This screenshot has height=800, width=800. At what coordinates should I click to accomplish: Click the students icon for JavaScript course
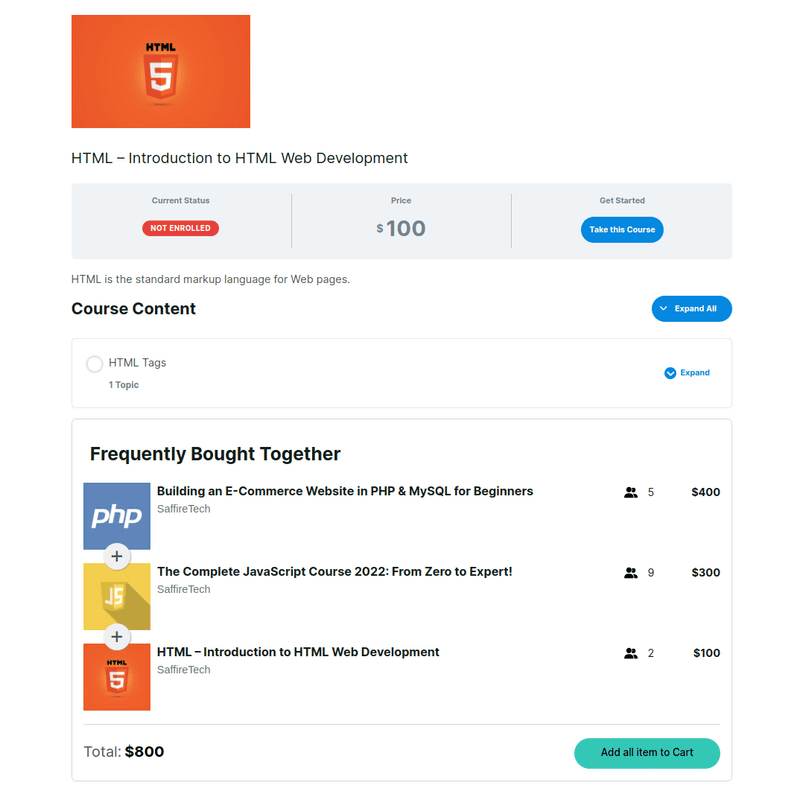631,573
